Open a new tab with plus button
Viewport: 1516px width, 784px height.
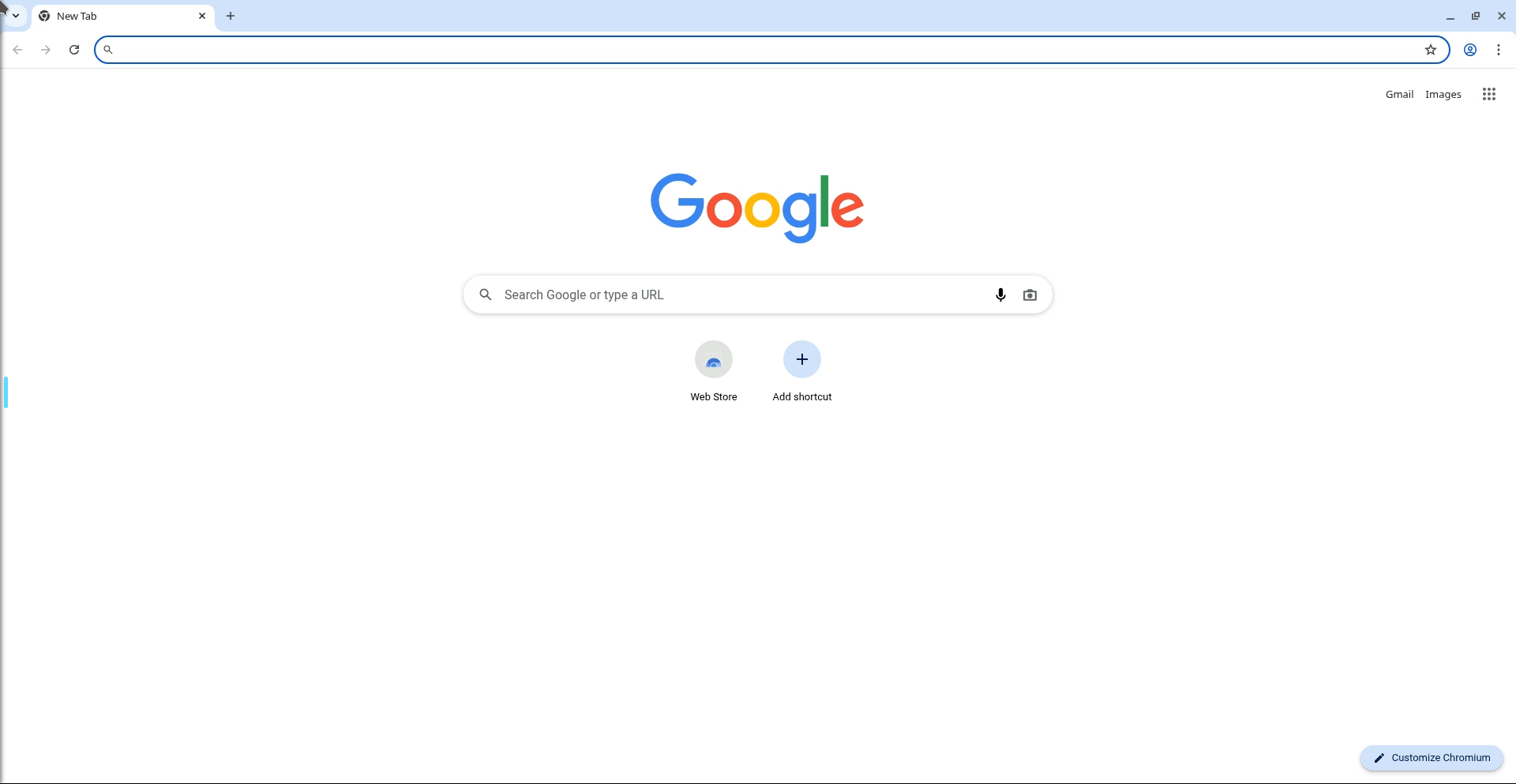tap(231, 16)
